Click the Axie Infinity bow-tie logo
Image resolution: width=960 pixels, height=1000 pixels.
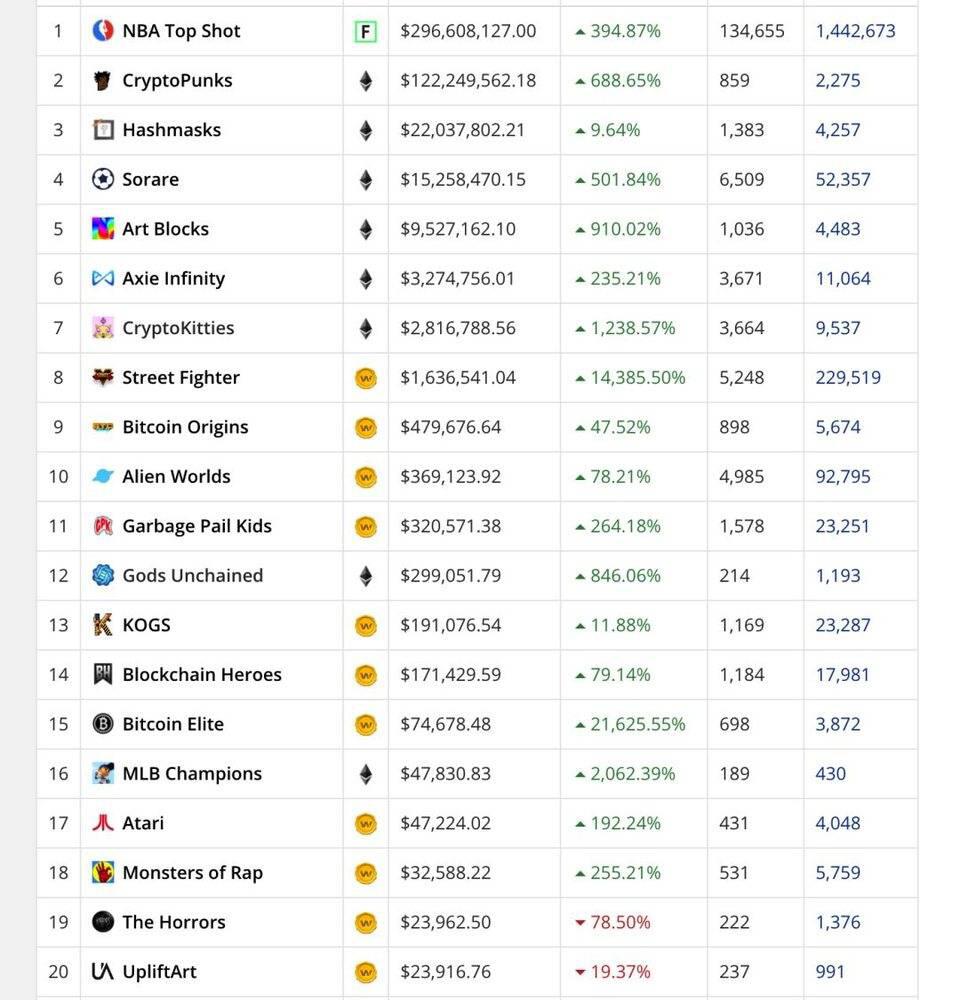click(103, 279)
